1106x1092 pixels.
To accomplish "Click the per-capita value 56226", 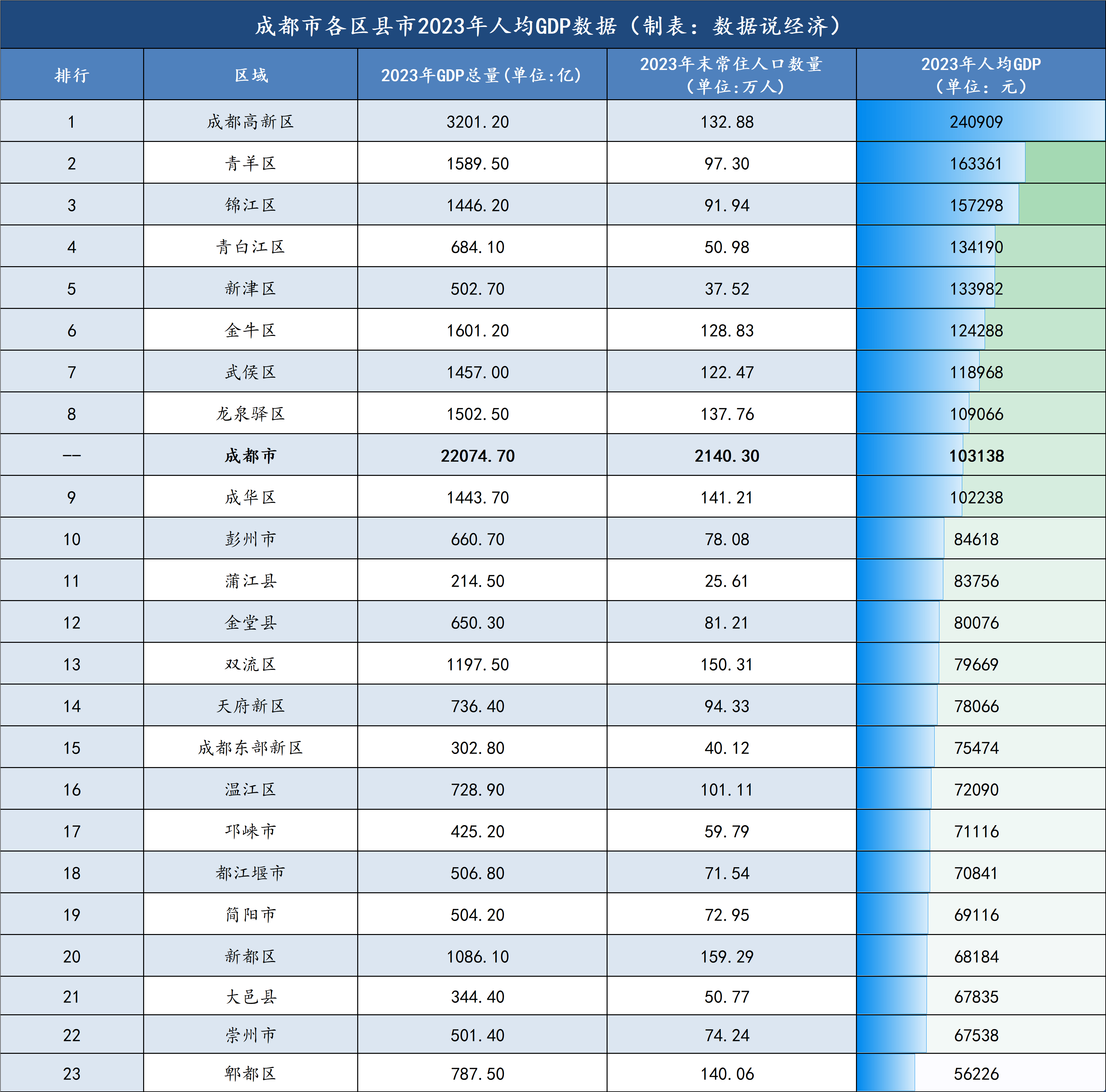I will coord(976,1075).
